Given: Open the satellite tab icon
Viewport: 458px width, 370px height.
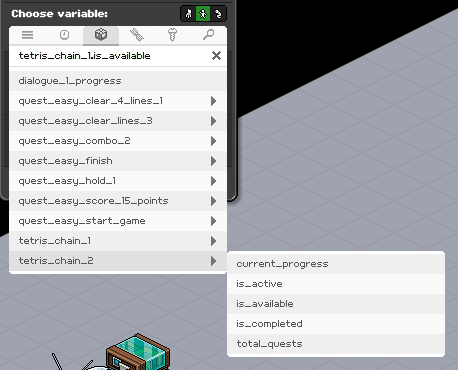Looking at the screenshot, I should coord(137,35).
